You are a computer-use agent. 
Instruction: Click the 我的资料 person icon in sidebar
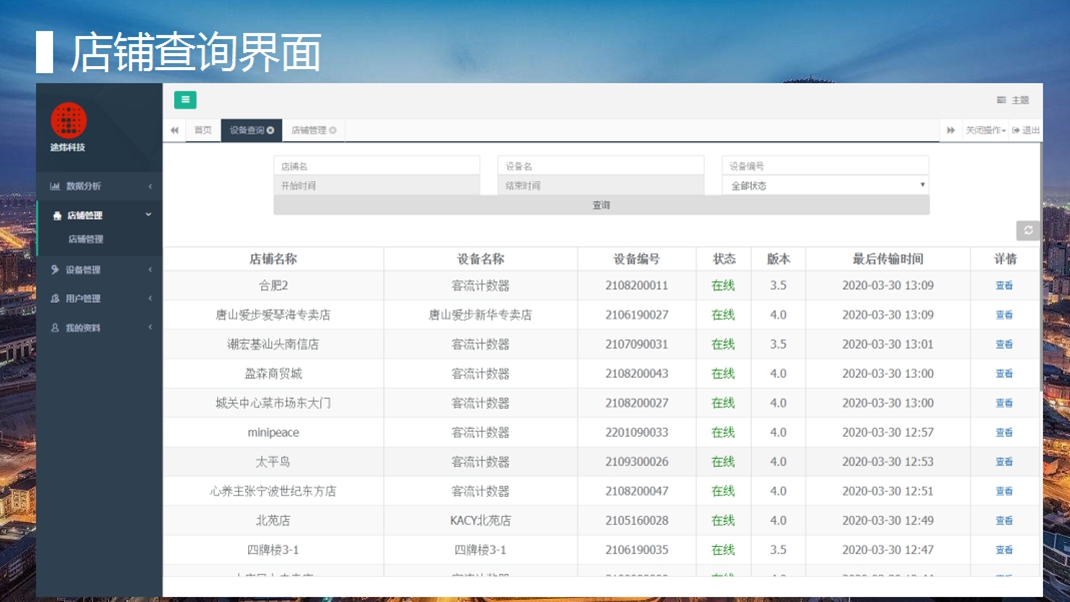(55, 328)
